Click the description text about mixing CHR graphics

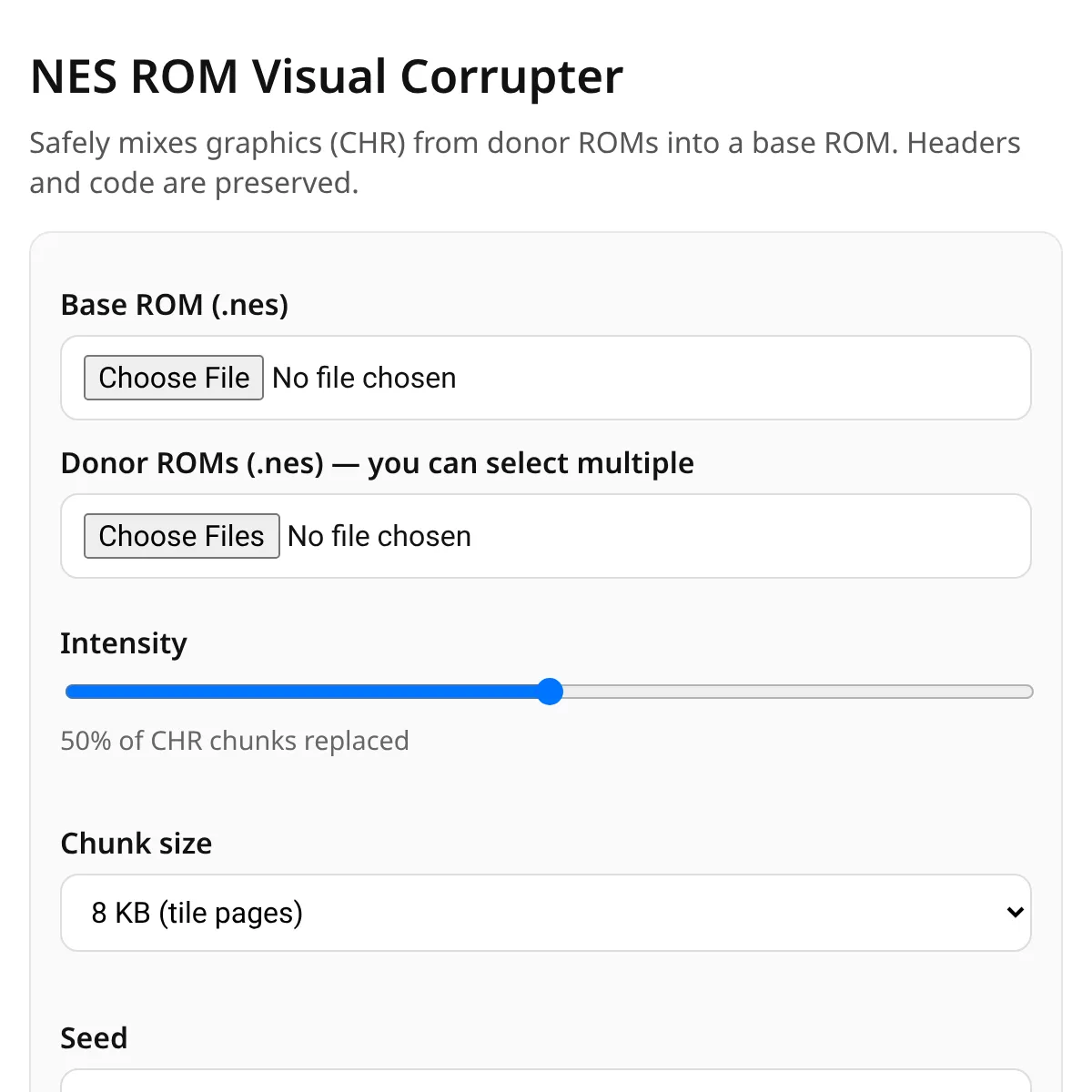[x=524, y=162]
